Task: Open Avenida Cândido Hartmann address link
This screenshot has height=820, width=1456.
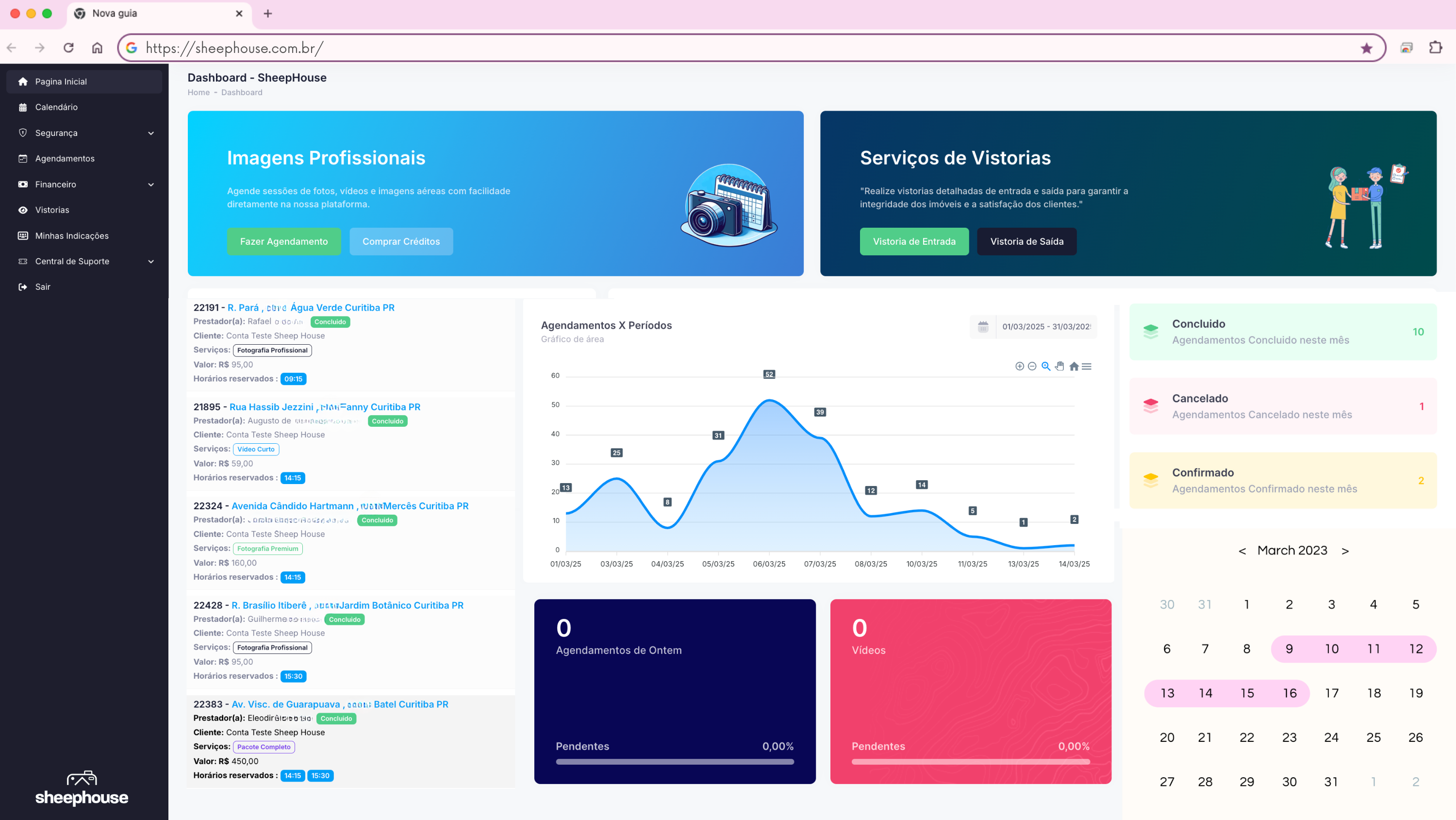Action: point(350,506)
